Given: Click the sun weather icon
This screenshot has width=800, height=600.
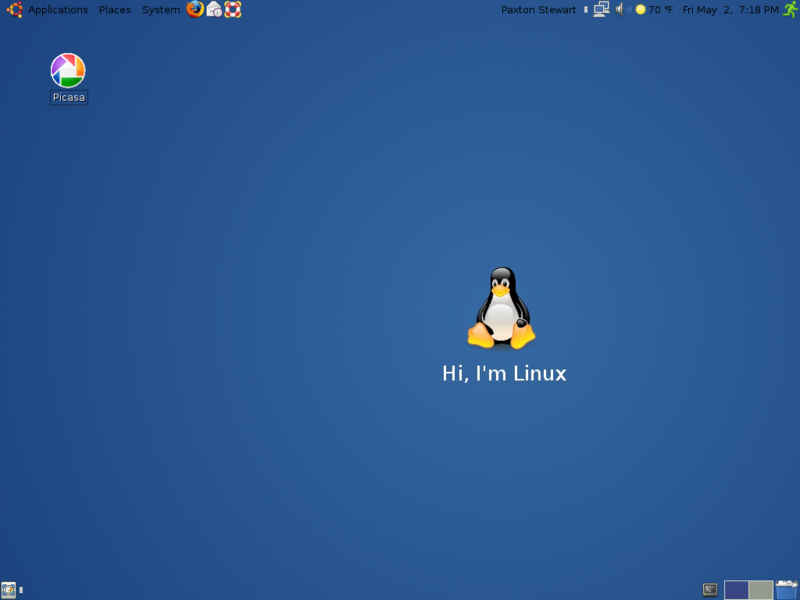Looking at the screenshot, I should click(x=640, y=9).
